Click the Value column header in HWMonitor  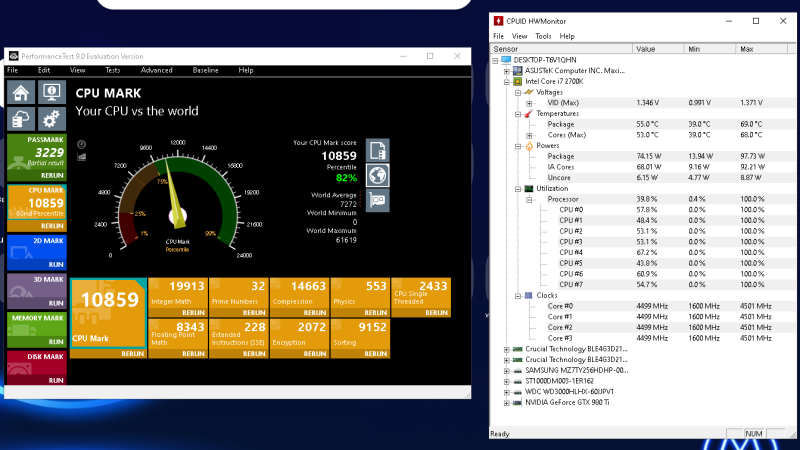click(658, 49)
